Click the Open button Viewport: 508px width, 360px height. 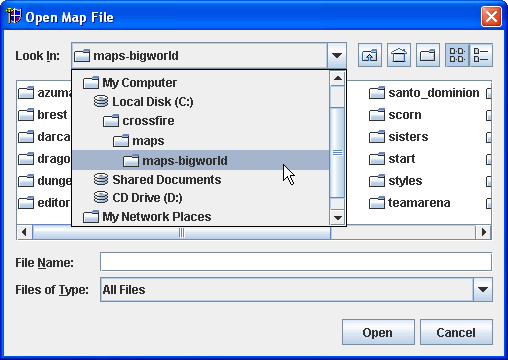378,332
